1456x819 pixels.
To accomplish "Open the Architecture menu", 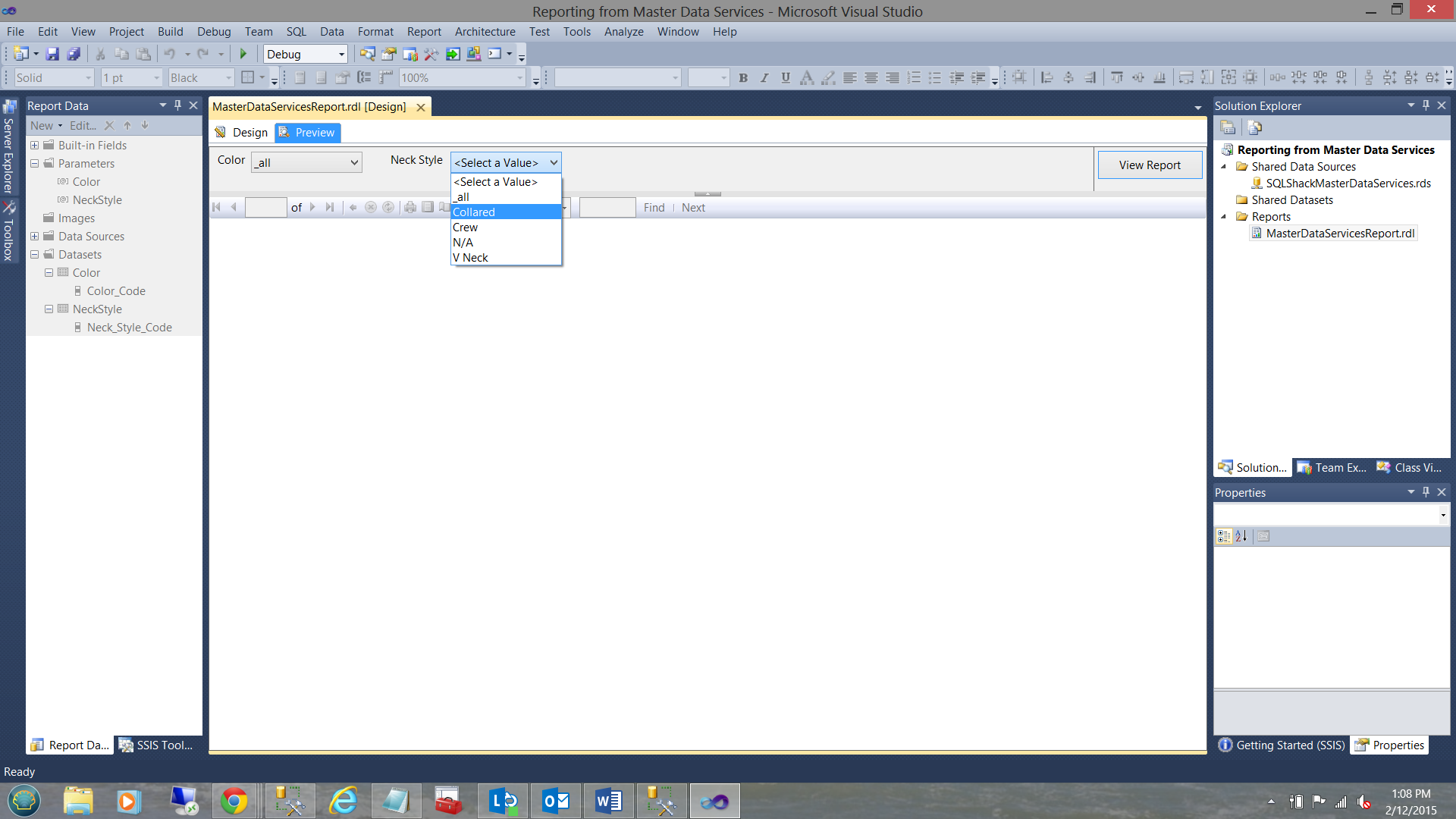I will [485, 32].
